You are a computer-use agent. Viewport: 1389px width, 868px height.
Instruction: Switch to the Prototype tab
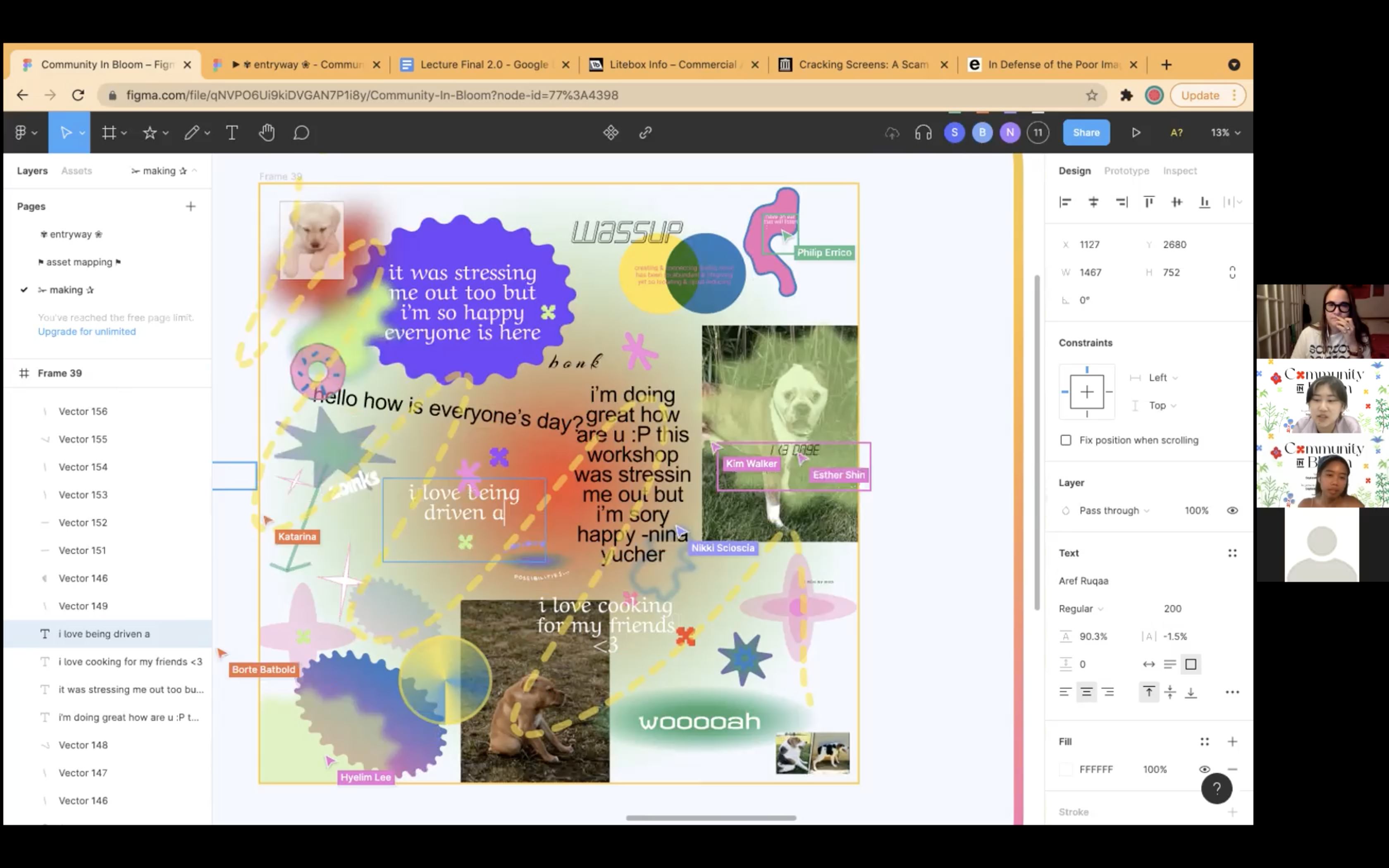coord(1126,170)
